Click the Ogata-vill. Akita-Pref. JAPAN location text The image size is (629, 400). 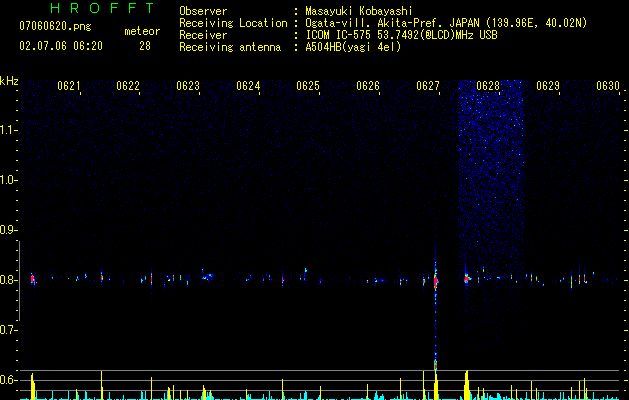tap(446, 23)
